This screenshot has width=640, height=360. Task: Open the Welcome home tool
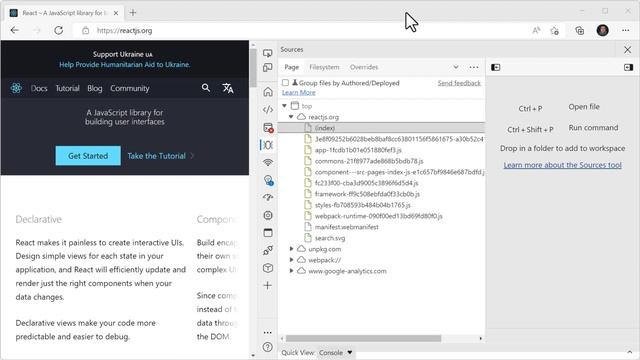[268, 91]
